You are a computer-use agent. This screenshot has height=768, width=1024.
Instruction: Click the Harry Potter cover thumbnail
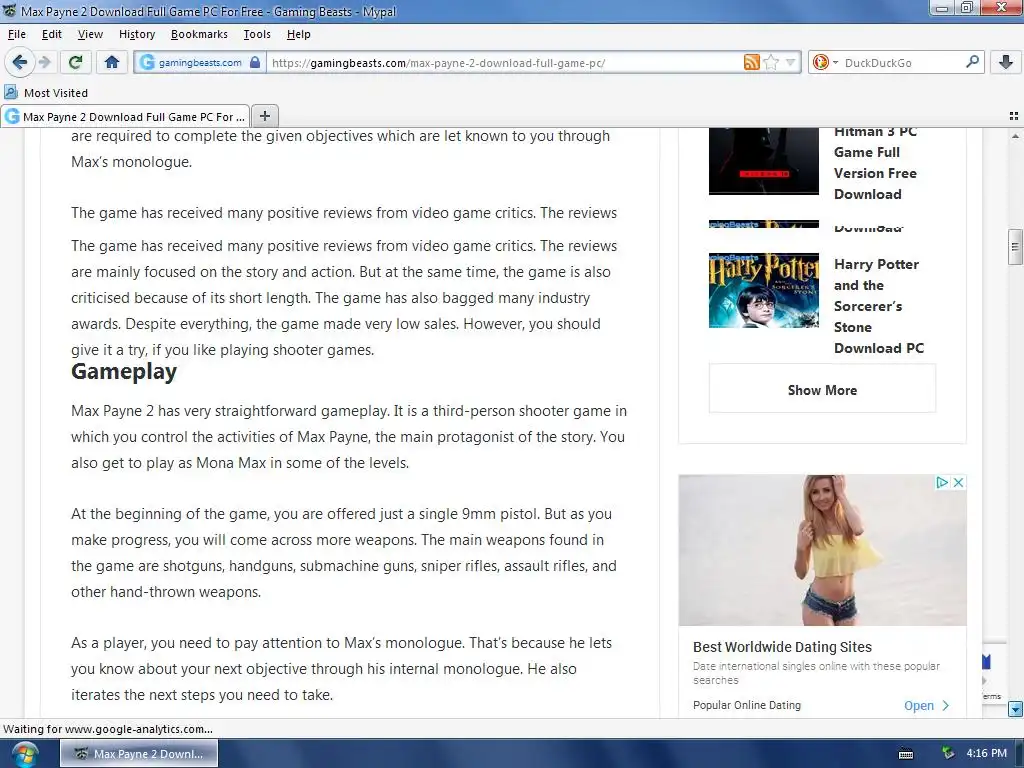point(763,290)
